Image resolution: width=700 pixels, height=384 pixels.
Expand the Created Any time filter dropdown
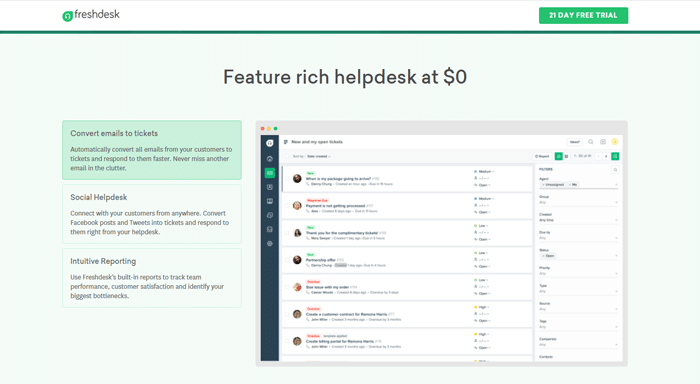[x=579, y=220]
